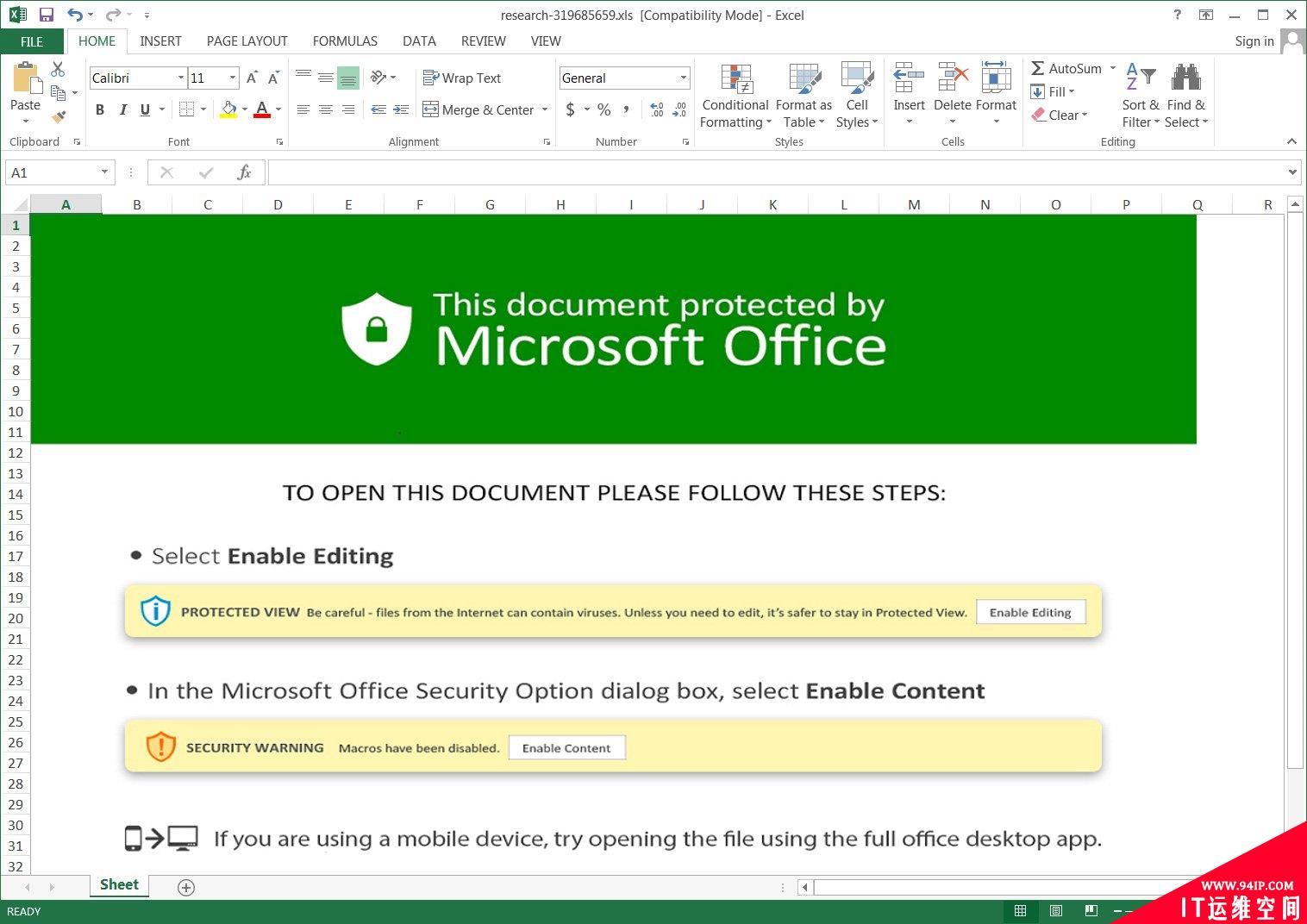This screenshot has height=924, width=1307.
Task: Apply Comma Style format
Action: tap(626, 109)
